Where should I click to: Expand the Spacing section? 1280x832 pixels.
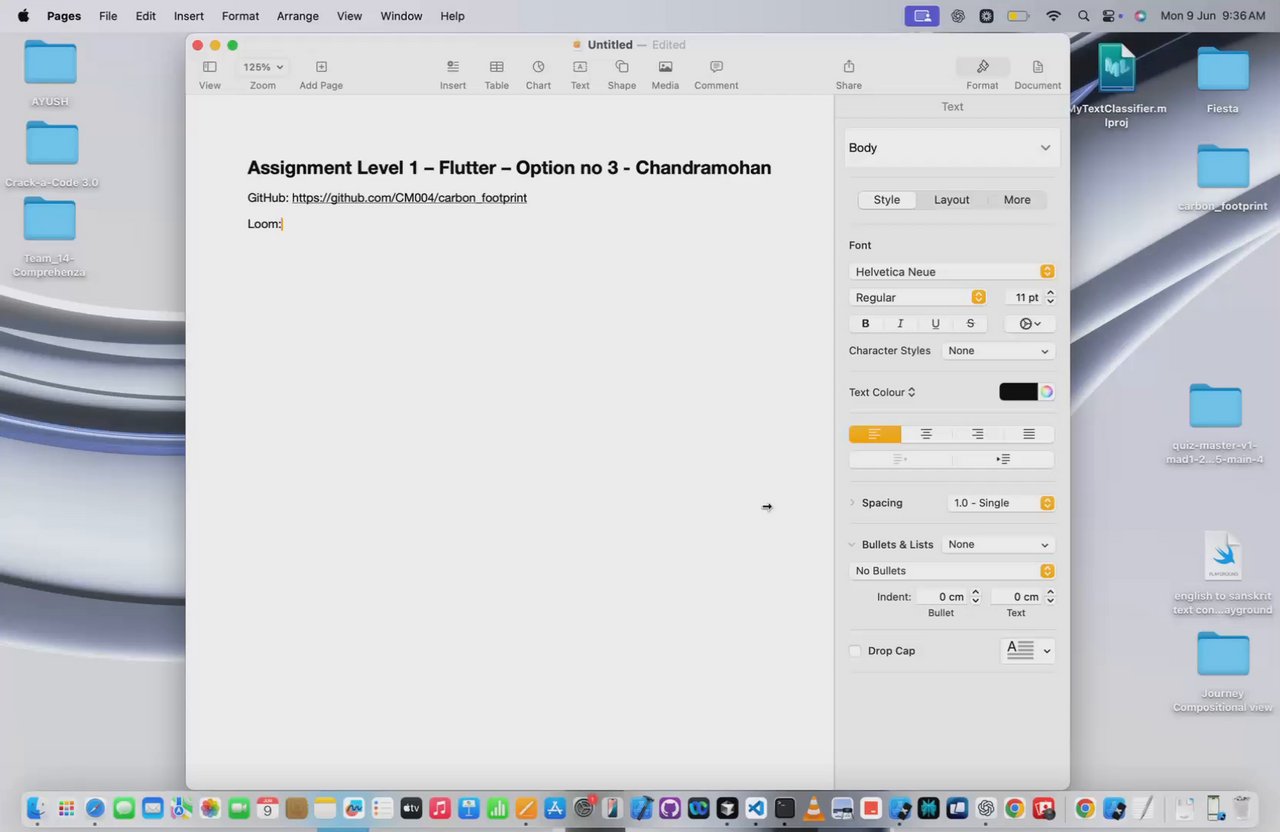click(x=852, y=503)
